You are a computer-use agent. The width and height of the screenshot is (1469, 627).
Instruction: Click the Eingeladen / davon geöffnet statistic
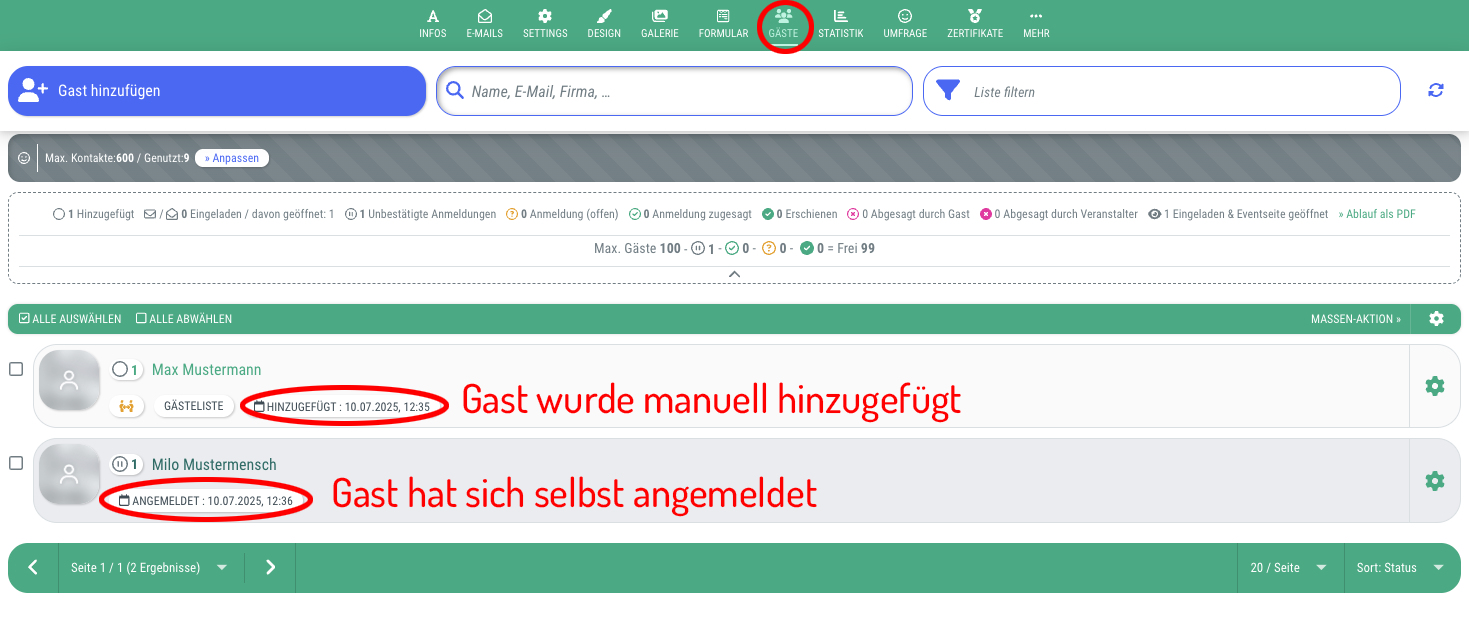(239, 214)
